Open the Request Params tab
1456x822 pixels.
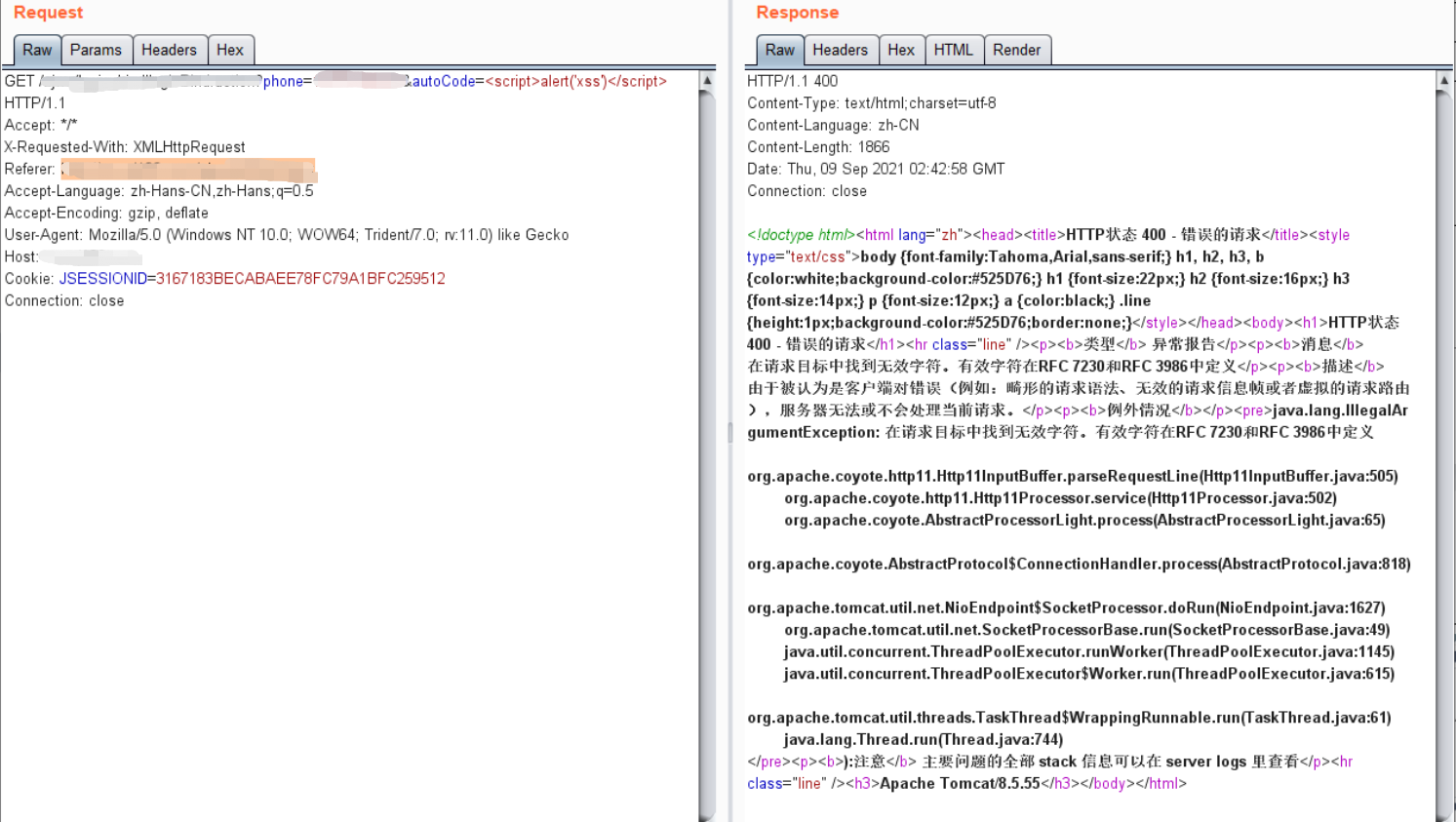tap(96, 50)
